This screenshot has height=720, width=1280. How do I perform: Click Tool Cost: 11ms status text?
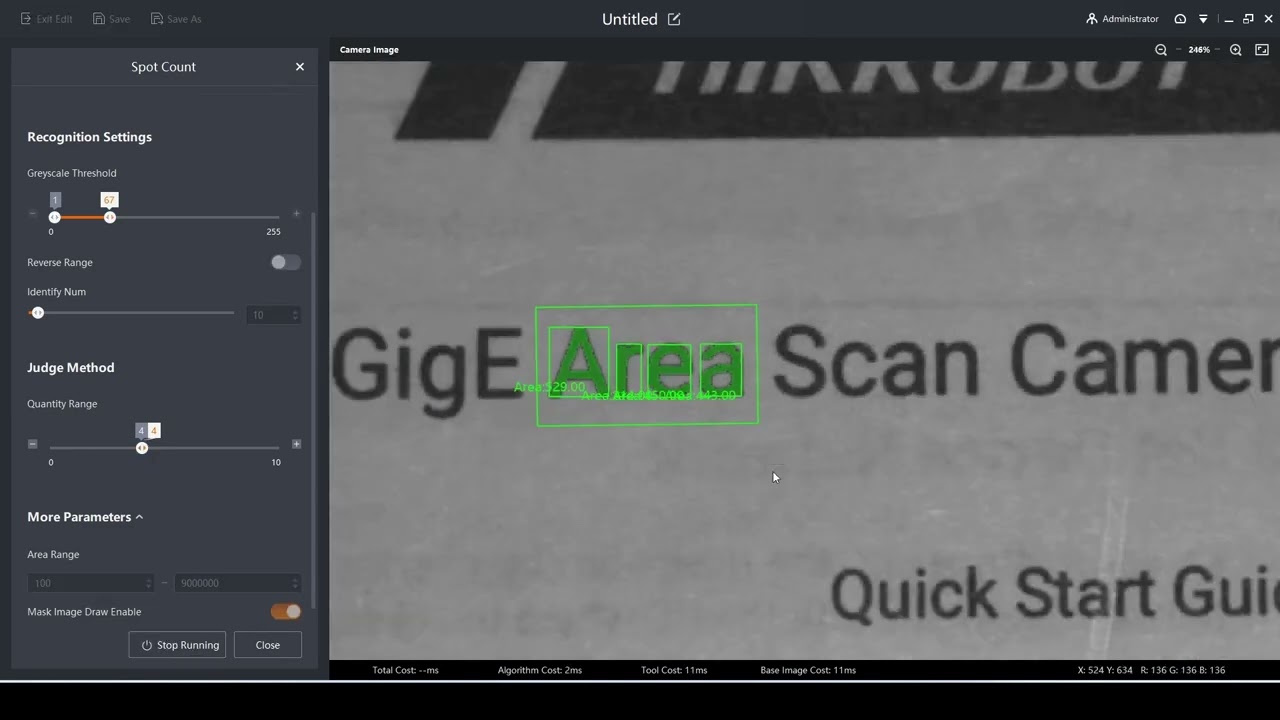tap(674, 670)
